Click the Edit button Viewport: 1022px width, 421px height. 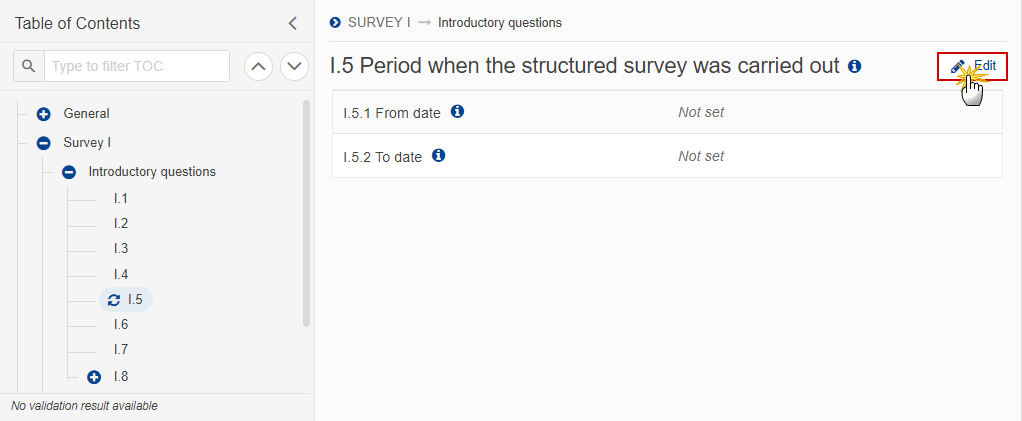[972, 66]
